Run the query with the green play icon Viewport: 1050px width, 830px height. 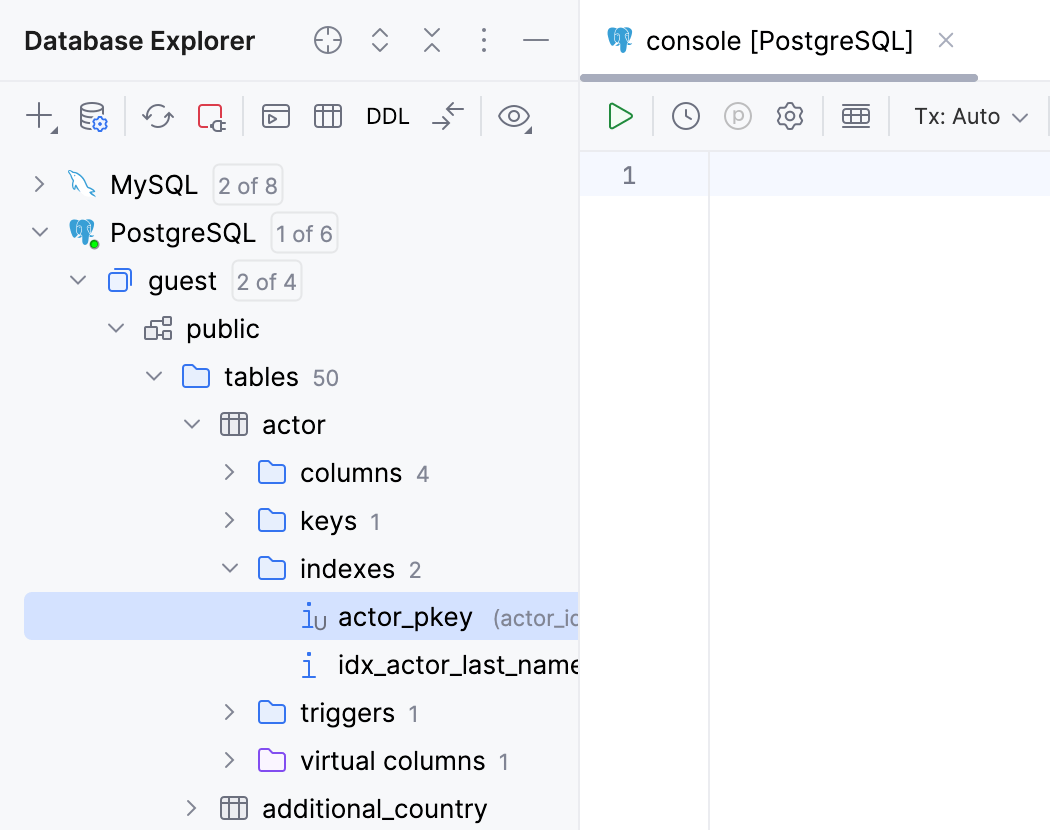620,116
